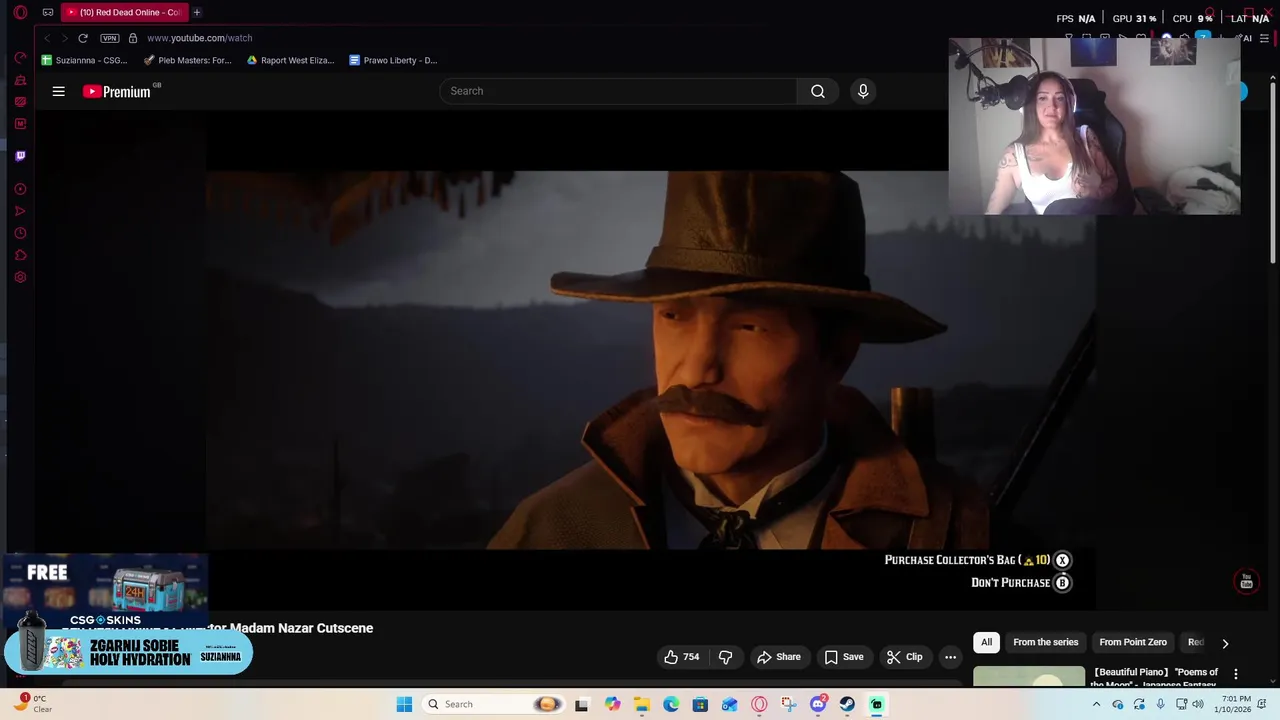Toggle the VPN badge in address bar
The width and height of the screenshot is (1280, 720).
coord(109,38)
